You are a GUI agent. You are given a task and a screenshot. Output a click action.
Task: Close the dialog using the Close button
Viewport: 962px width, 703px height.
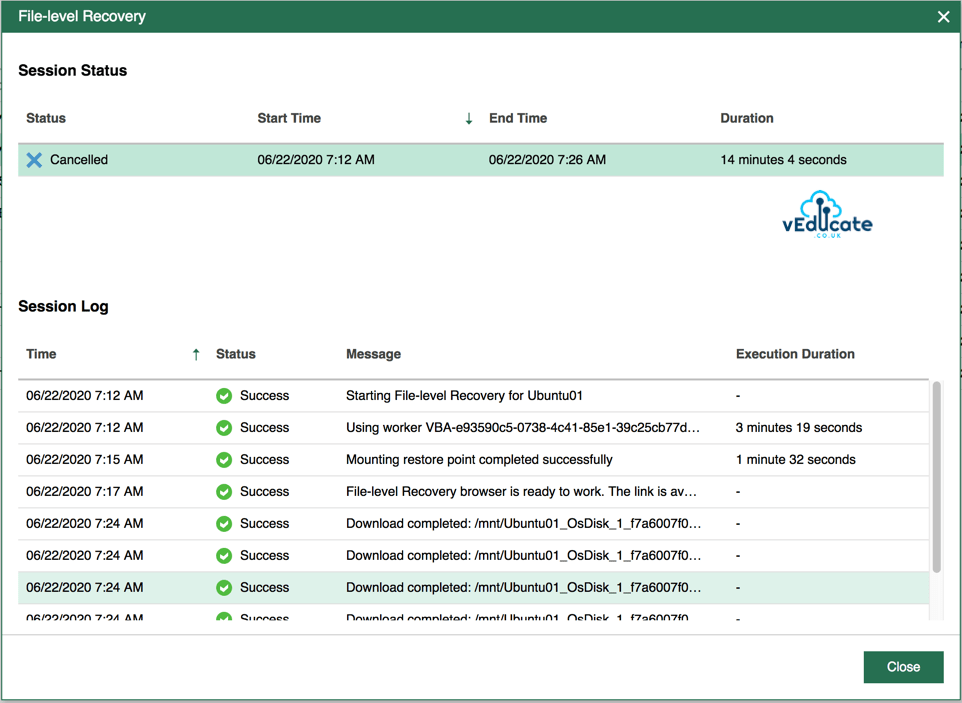[903, 667]
